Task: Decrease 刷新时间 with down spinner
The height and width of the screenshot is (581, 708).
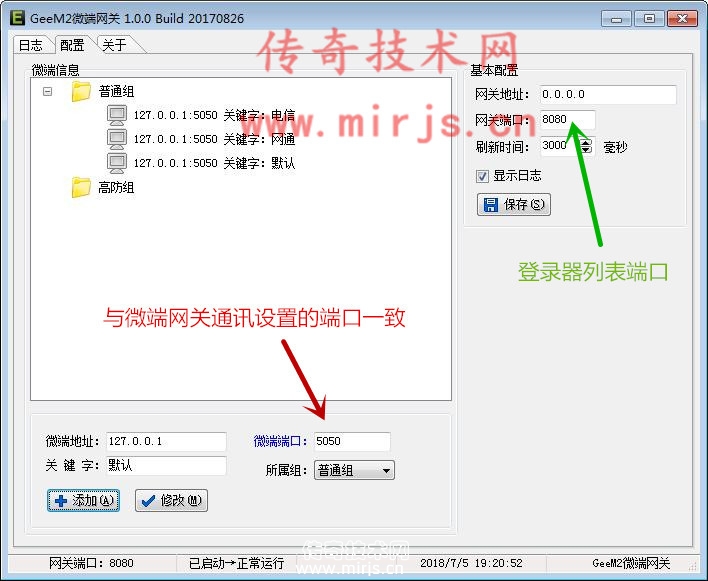Action: (586, 150)
